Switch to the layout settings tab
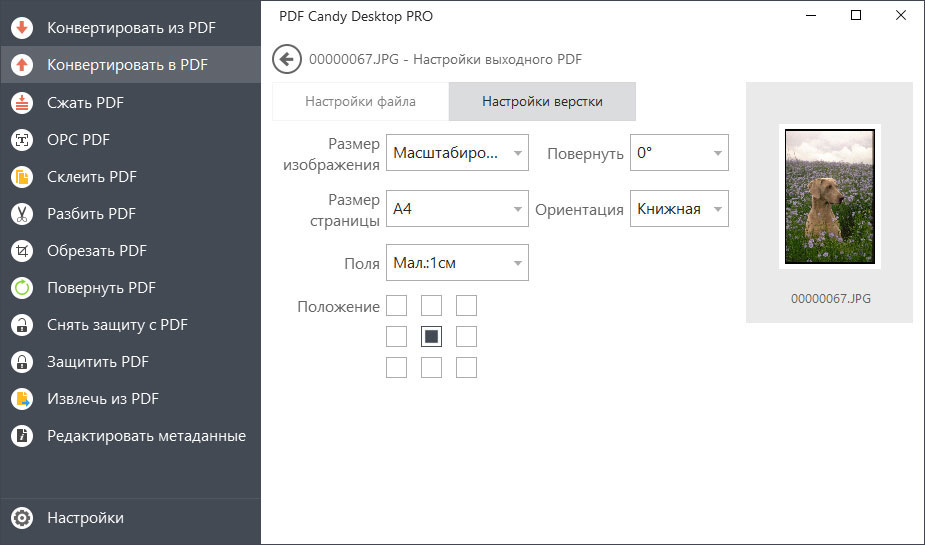The image size is (925, 545). coord(542,101)
